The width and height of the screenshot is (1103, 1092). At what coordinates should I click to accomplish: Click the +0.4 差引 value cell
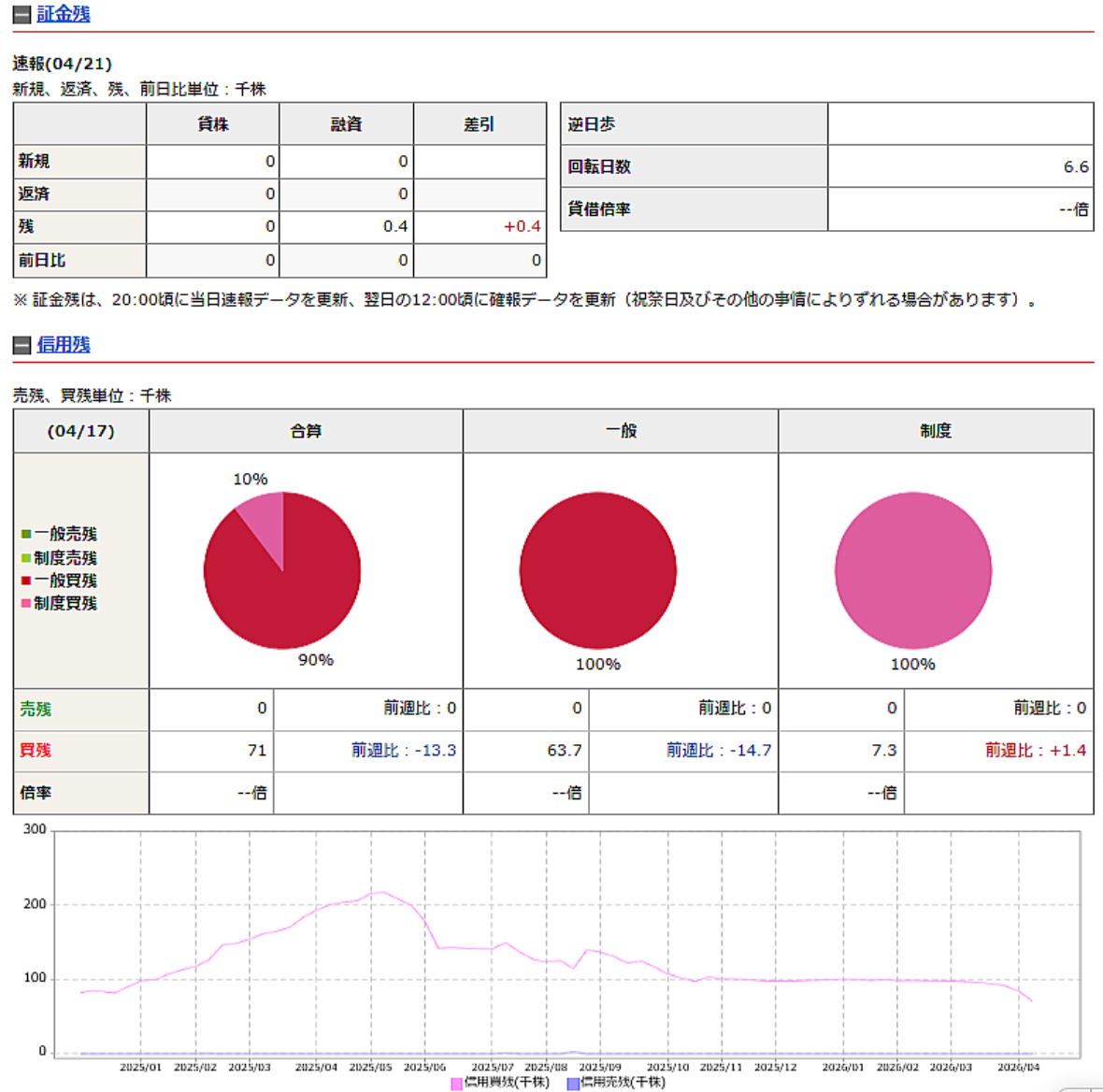pyautogui.click(x=480, y=226)
